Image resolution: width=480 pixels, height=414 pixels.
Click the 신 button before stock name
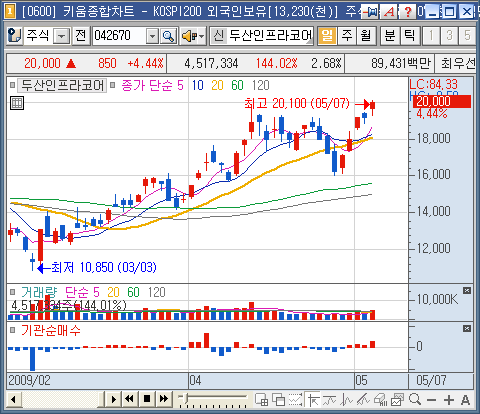coord(218,35)
